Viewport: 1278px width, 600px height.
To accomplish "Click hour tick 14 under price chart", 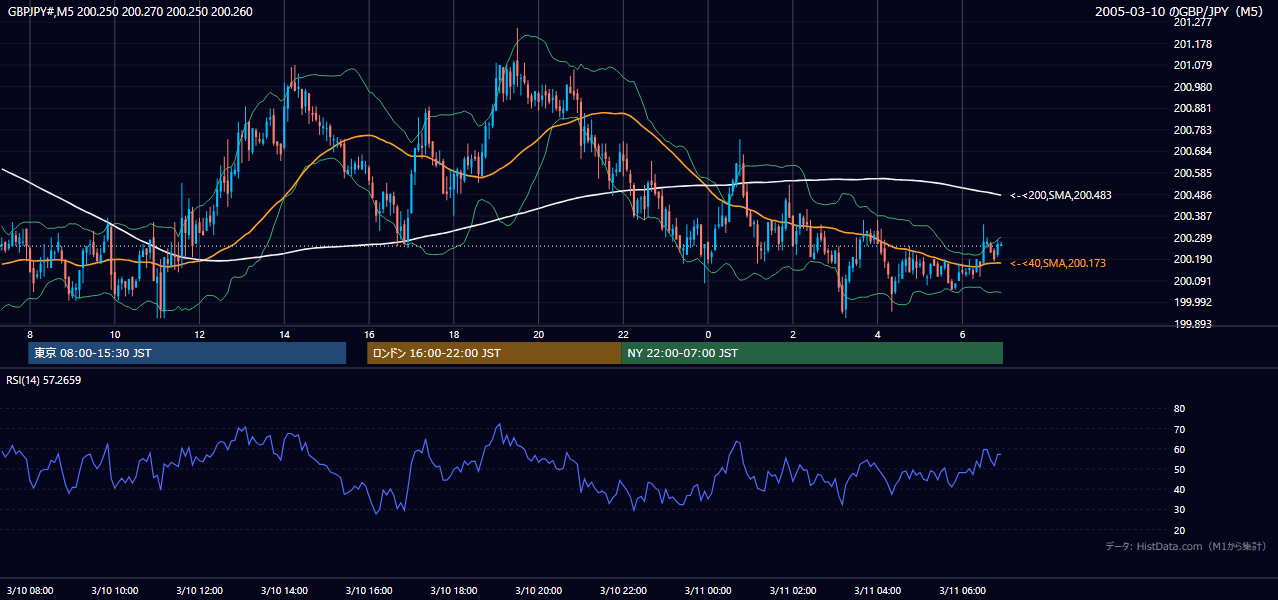I will [x=284, y=334].
